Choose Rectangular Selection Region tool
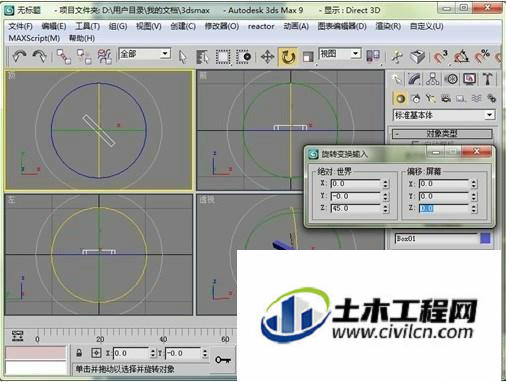This screenshot has height=382, width=506. [x=223, y=57]
